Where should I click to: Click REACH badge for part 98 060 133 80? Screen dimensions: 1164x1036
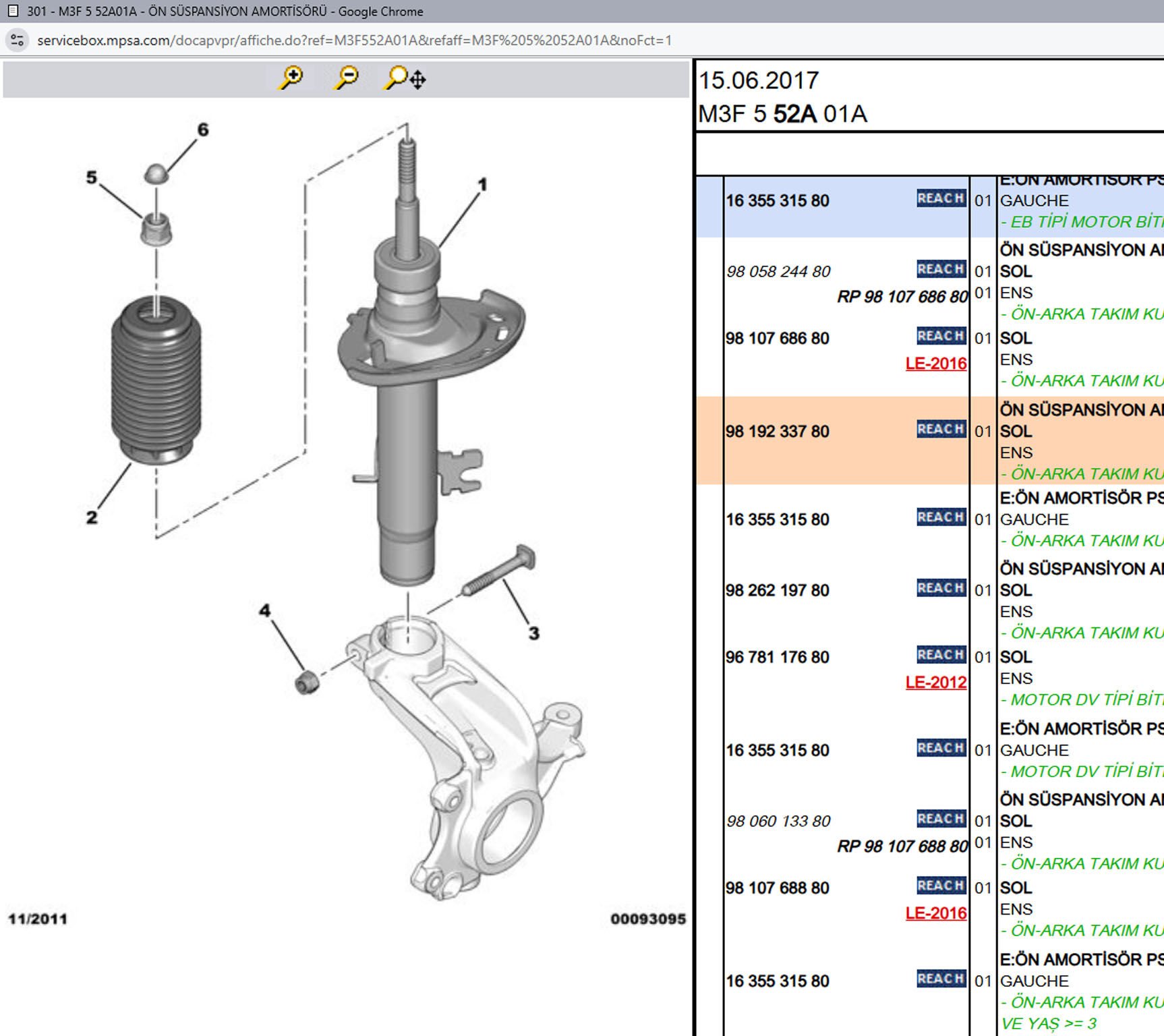pos(941,819)
